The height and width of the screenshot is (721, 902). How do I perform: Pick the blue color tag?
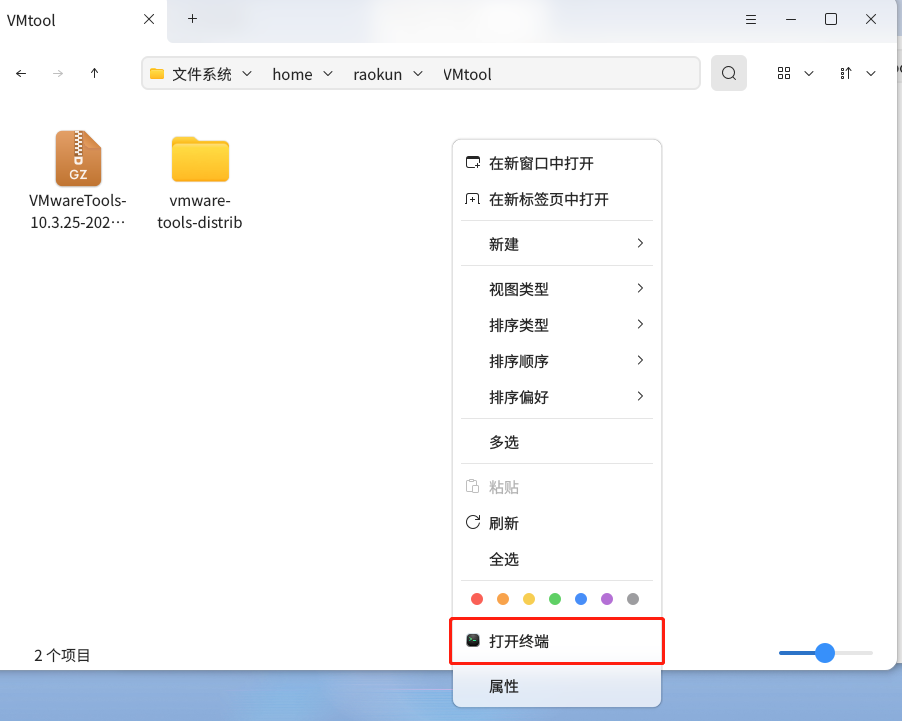[581, 599]
